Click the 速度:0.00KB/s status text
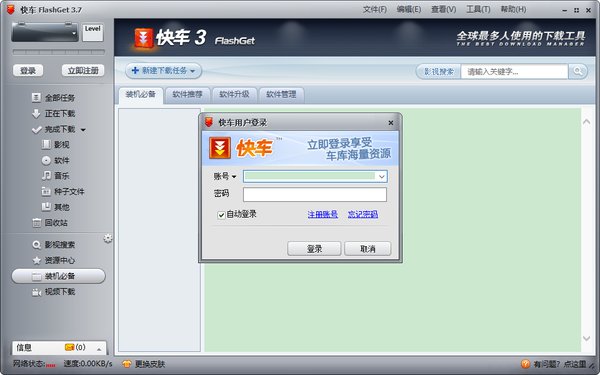 pyautogui.click(x=88, y=364)
